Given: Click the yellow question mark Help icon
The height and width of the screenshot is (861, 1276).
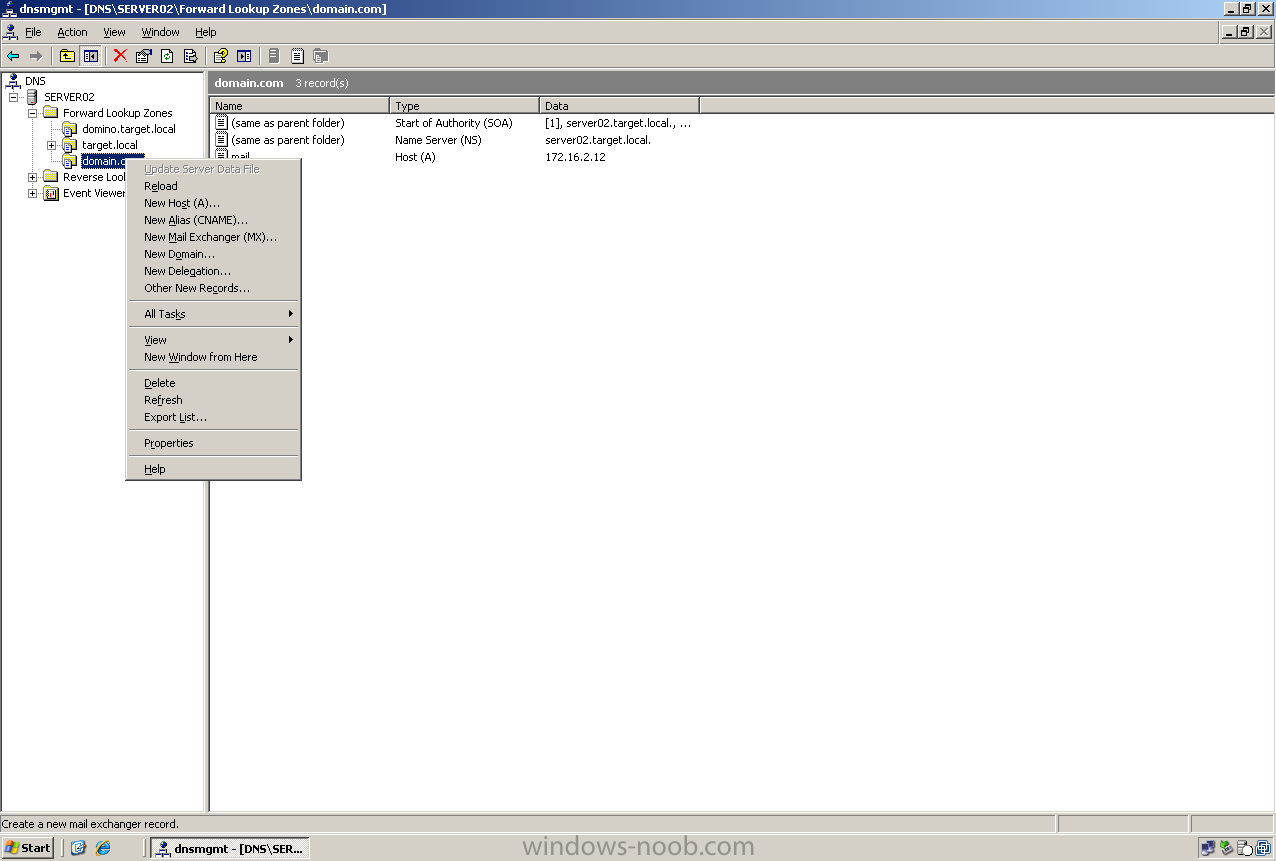Looking at the screenshot, I should pyautogui.click(x=220, y=56).
